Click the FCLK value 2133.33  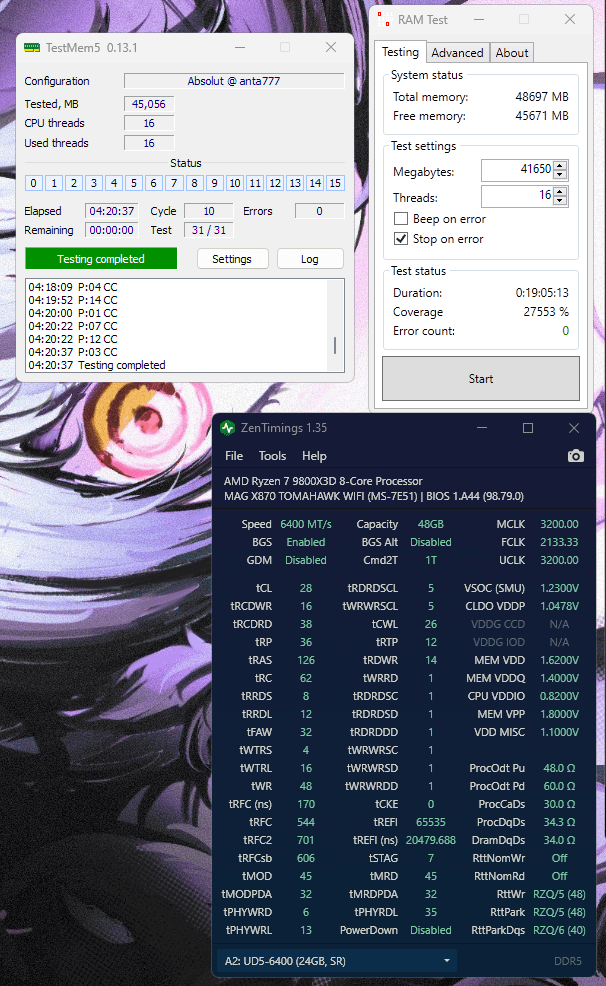point(559,542)
